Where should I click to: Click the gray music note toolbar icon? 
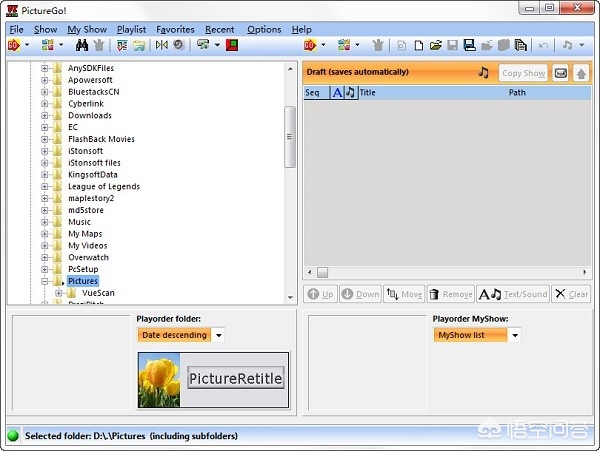click(567, 45)
